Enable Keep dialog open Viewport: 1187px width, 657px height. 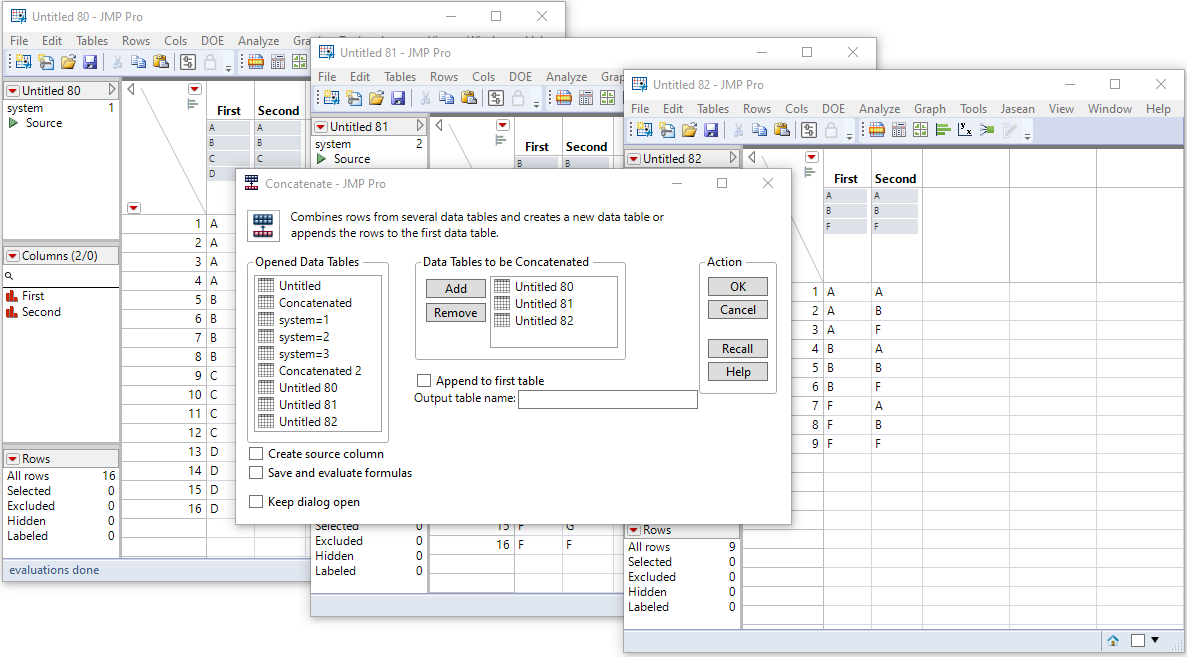coord(256,501)
